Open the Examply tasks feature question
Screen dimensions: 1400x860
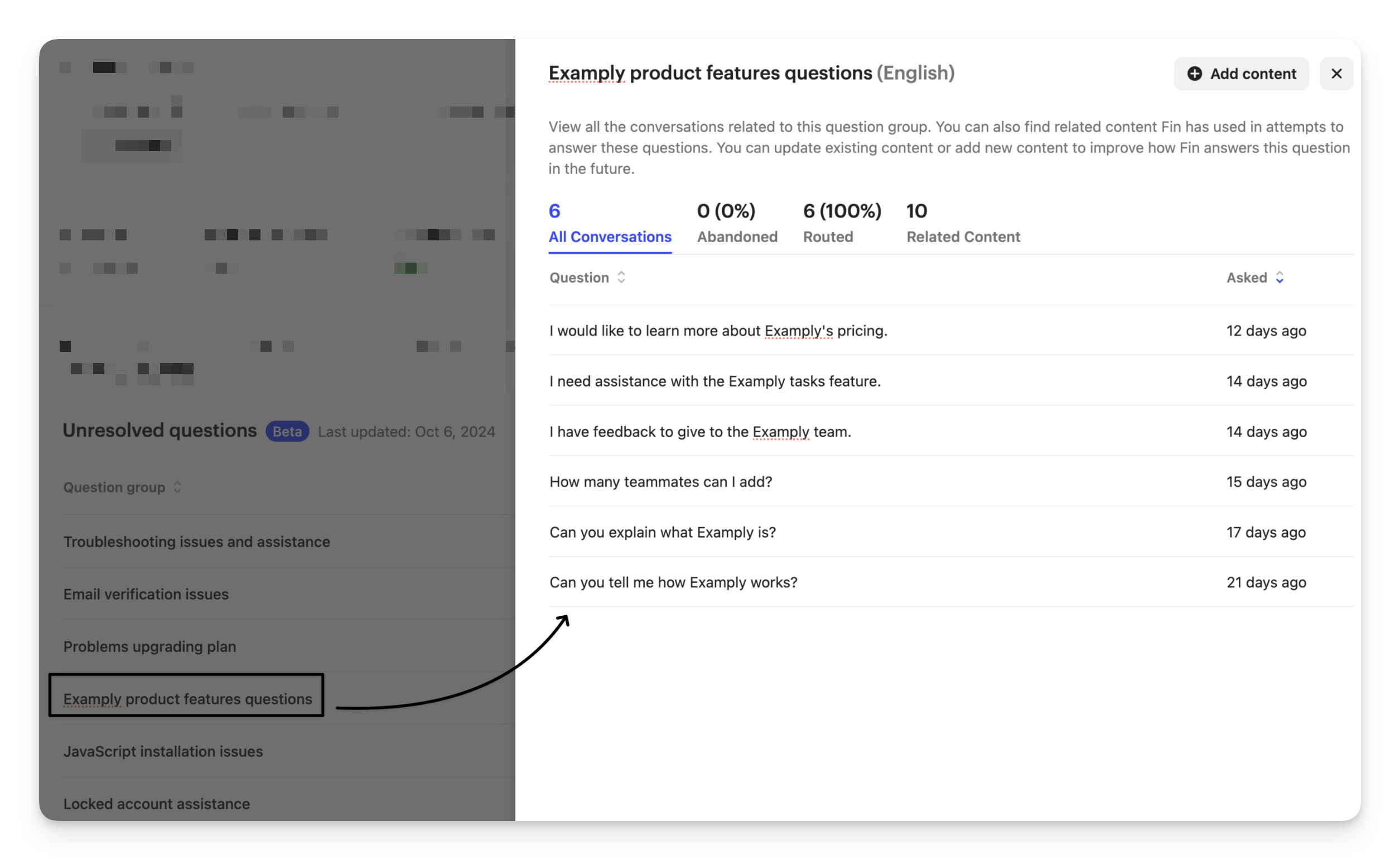tap(715, 381)
